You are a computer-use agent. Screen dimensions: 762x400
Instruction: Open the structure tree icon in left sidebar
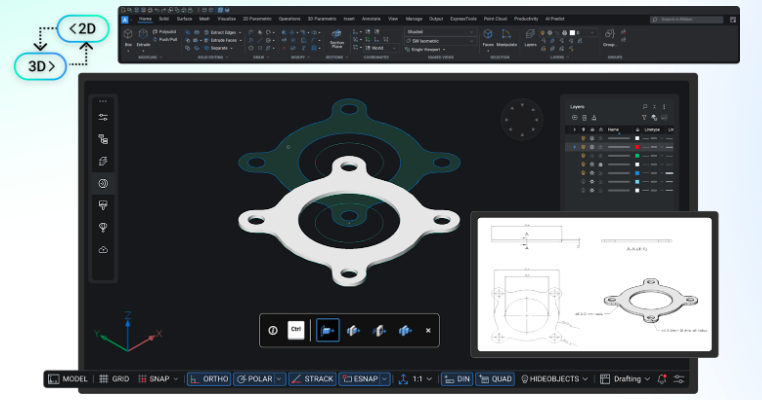(x=103, y=139)
